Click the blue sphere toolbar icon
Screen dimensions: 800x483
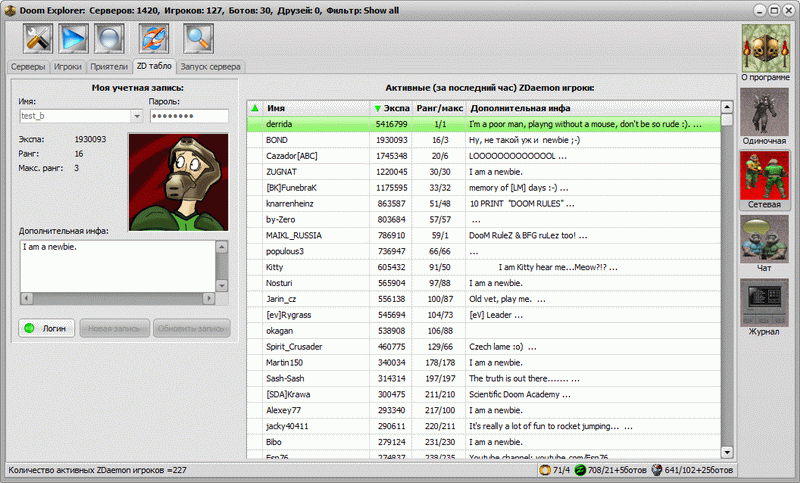109,39
